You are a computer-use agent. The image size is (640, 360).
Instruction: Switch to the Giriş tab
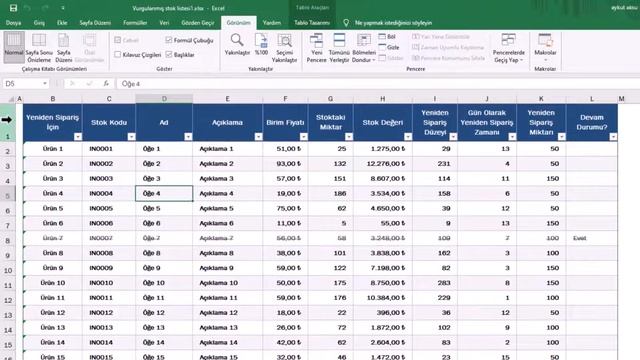pyautogui.click(x=39, y=23)
